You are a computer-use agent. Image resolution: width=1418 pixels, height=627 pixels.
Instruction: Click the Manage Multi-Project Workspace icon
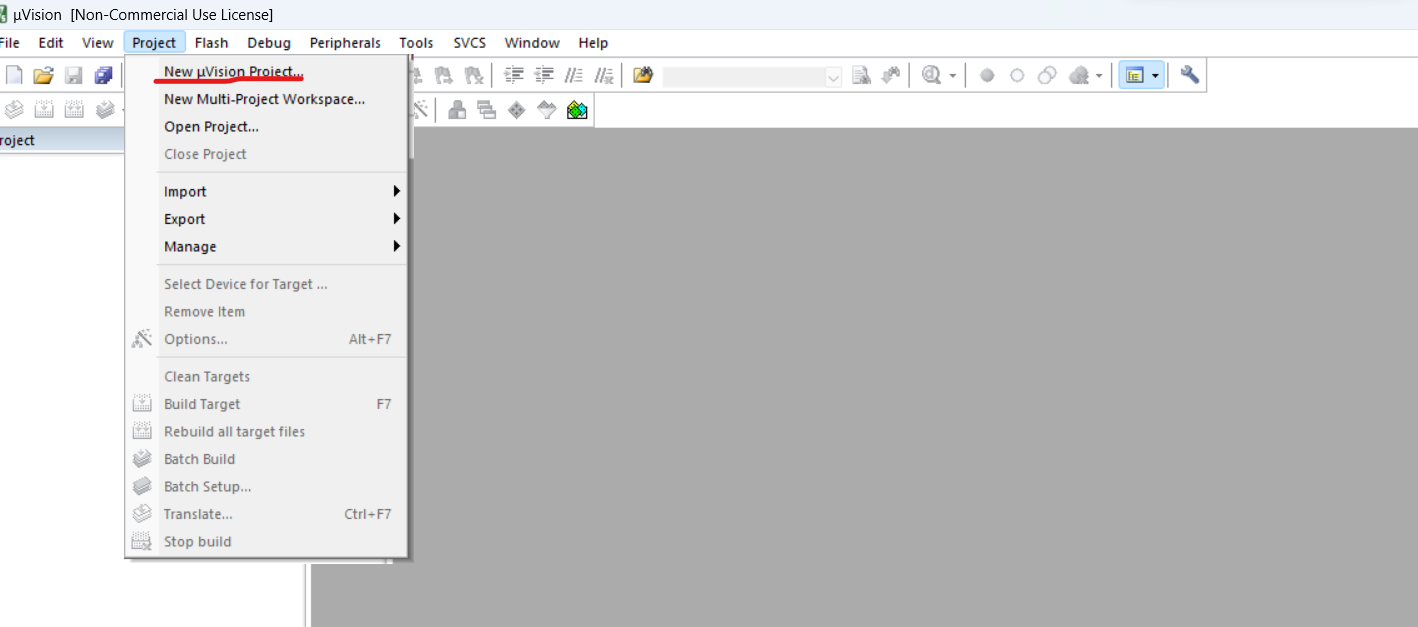point(487,110)
